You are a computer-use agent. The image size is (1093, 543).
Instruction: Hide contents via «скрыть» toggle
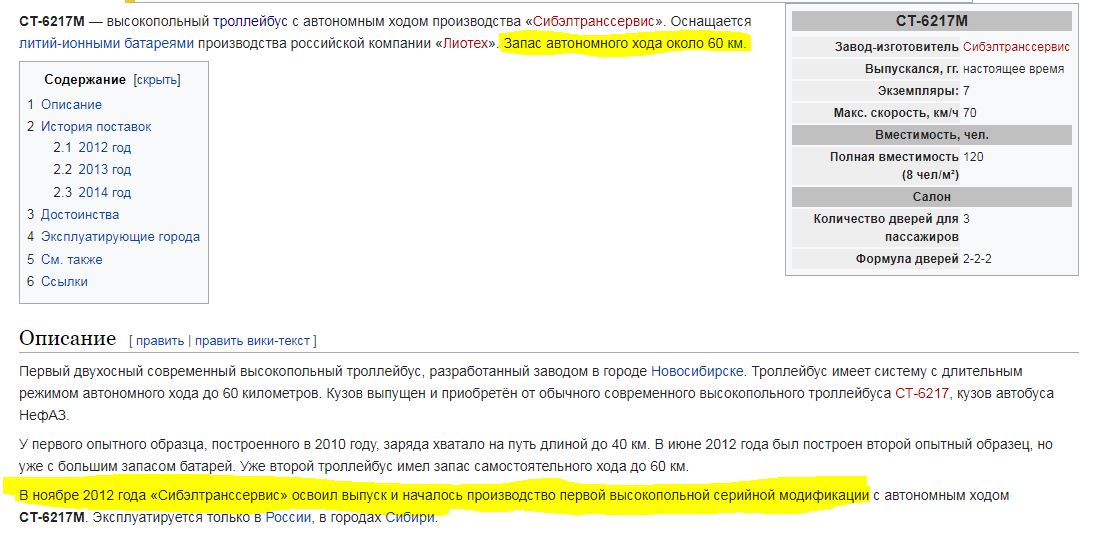tap(157, 79)
